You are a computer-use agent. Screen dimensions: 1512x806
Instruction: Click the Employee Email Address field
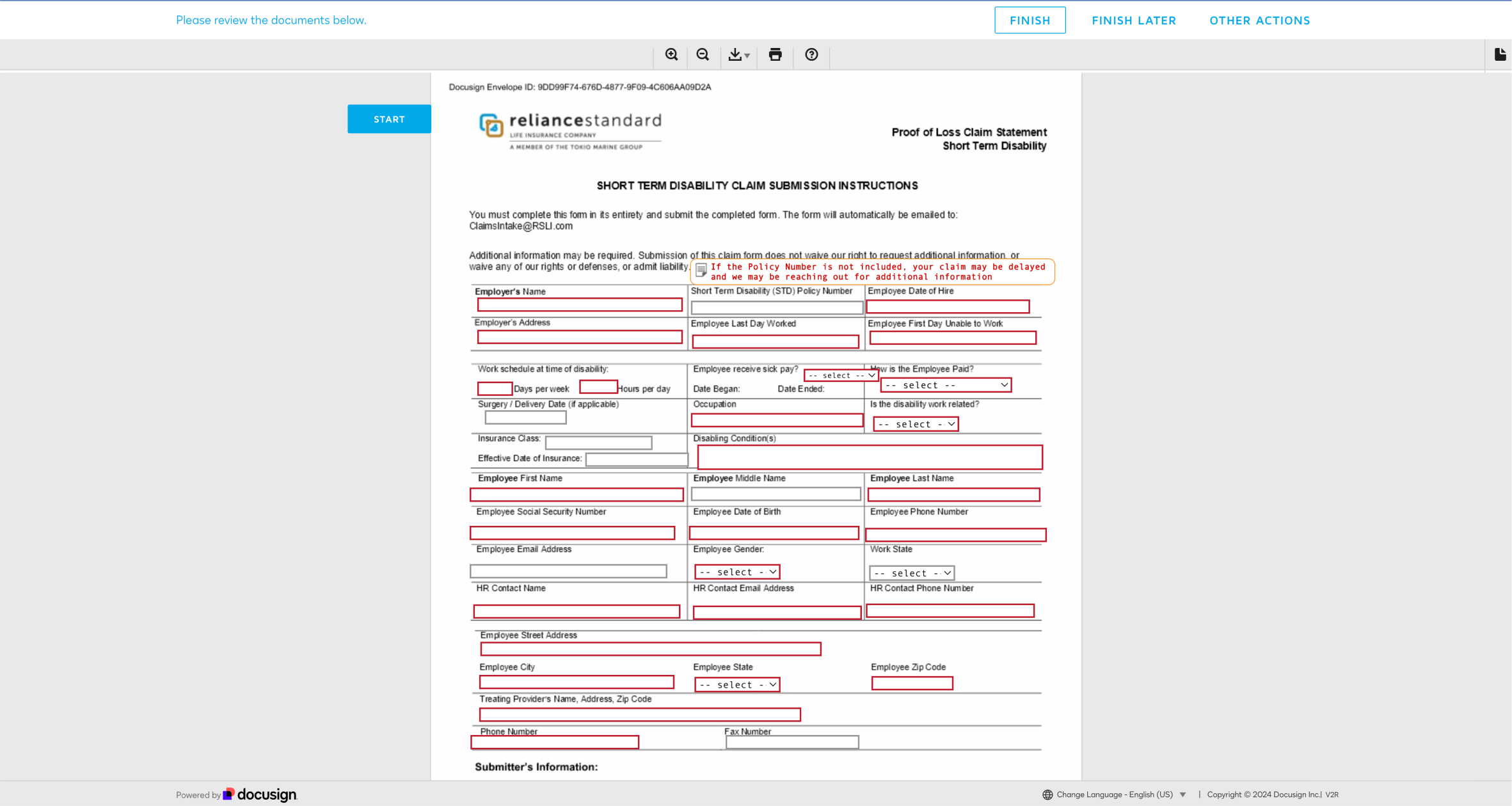568,571
